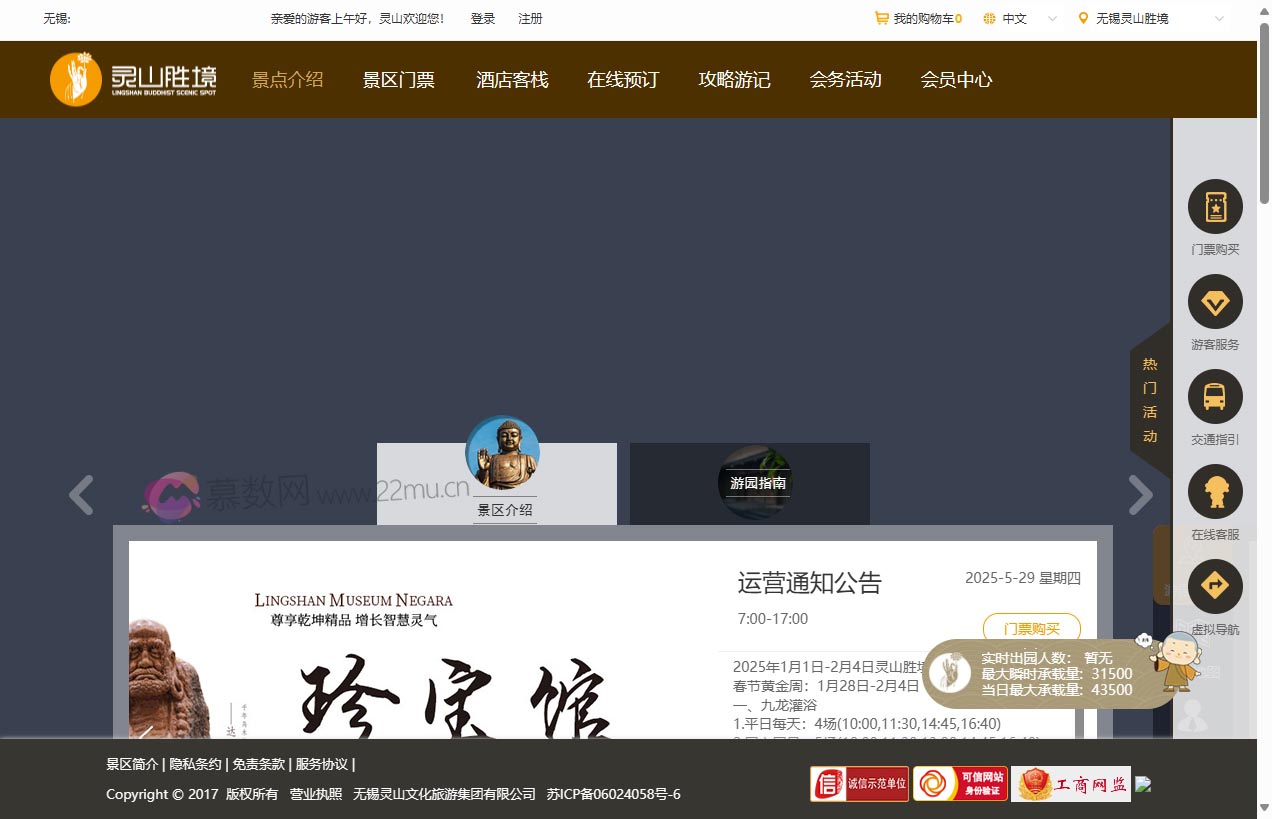This screenshot has height=819, width=1272.
Task: Click the 灵山胜境 logo in the header
Action: click(132, 79)
